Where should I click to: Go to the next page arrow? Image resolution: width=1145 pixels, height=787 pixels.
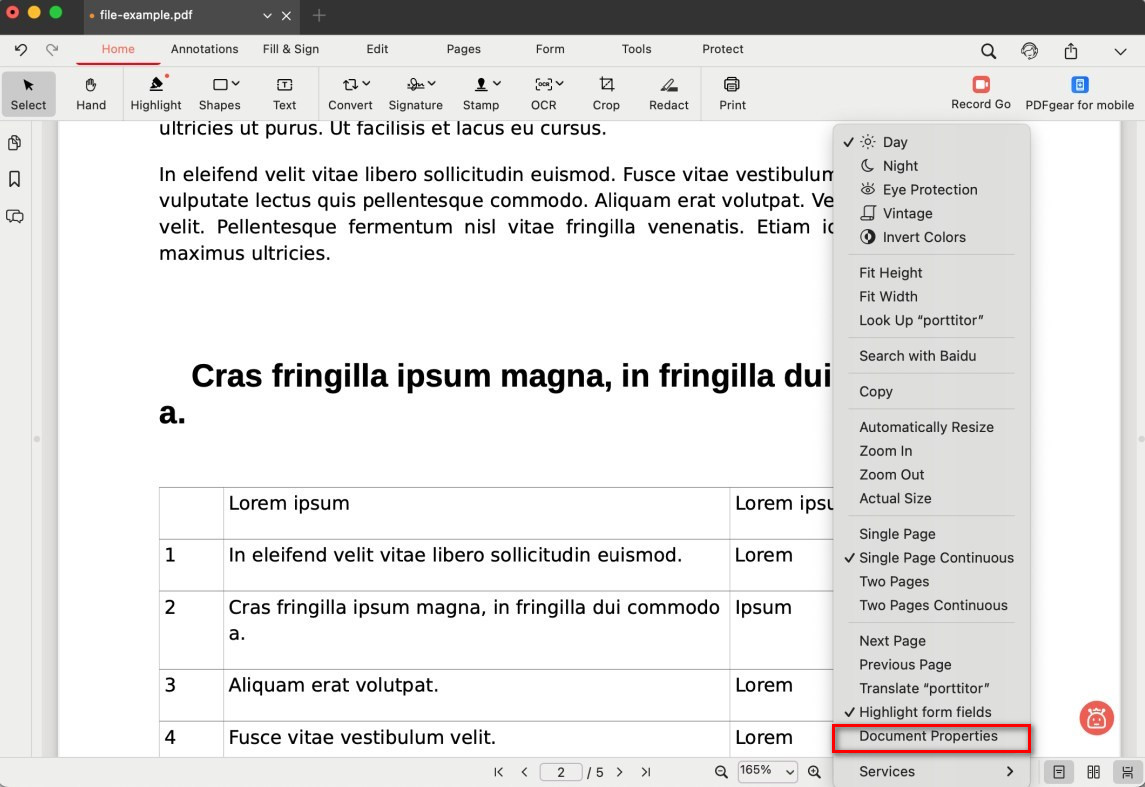tap(620, 772)
